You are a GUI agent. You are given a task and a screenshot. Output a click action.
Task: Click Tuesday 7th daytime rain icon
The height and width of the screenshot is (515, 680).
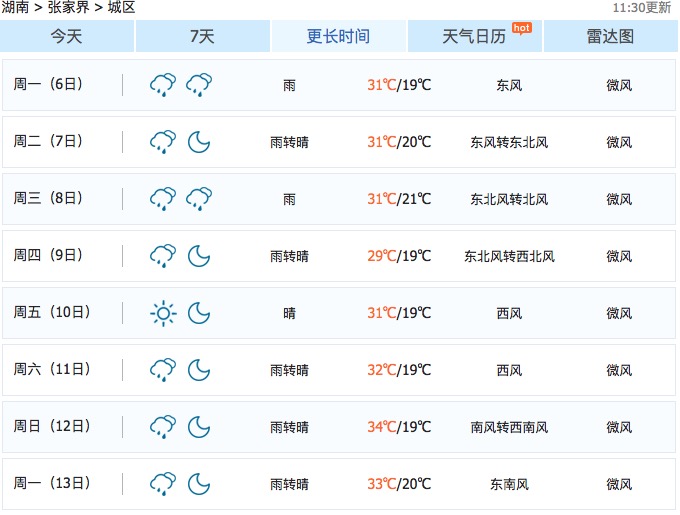tap(163, 142)
